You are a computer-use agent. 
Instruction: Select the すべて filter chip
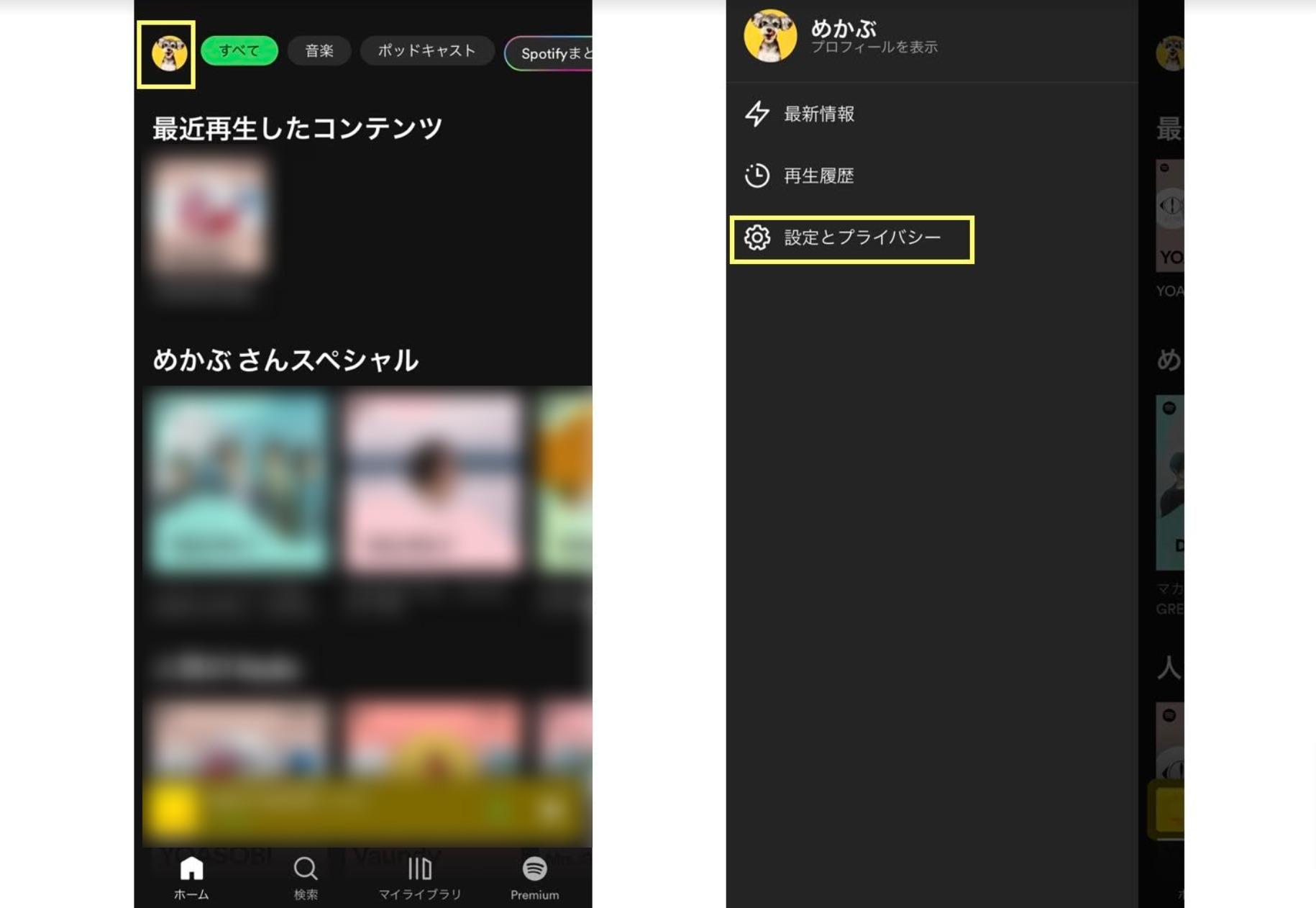(x=239, y=51)
